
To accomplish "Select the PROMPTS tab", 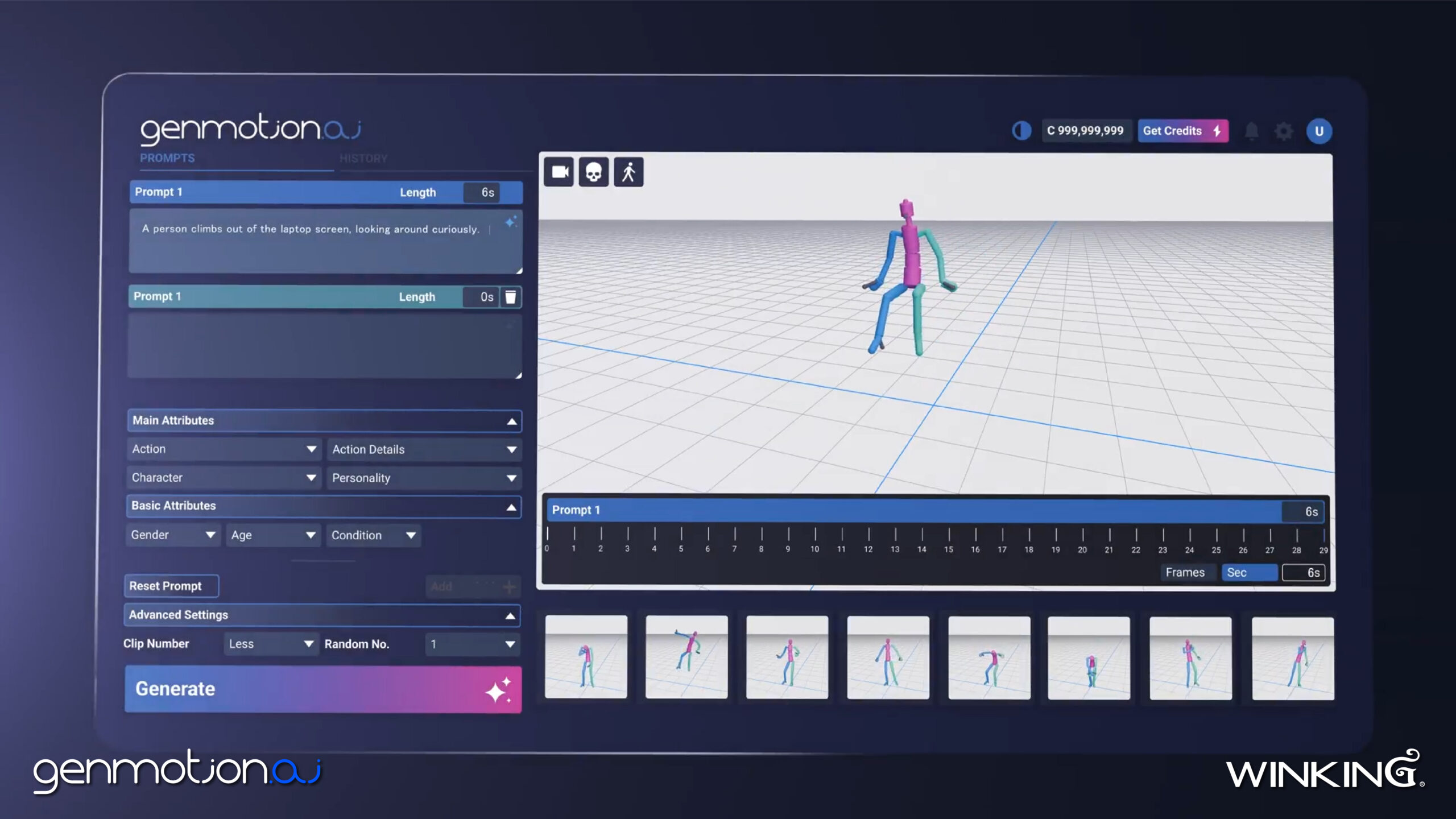I will pos(167,158).
